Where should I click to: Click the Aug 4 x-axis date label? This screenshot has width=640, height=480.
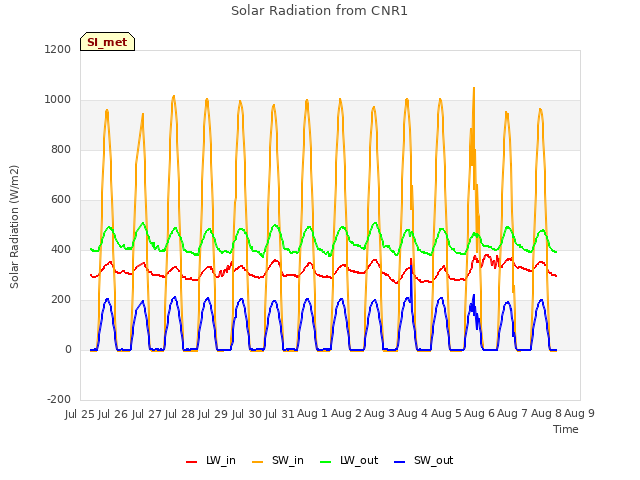(x=412, y=413)
